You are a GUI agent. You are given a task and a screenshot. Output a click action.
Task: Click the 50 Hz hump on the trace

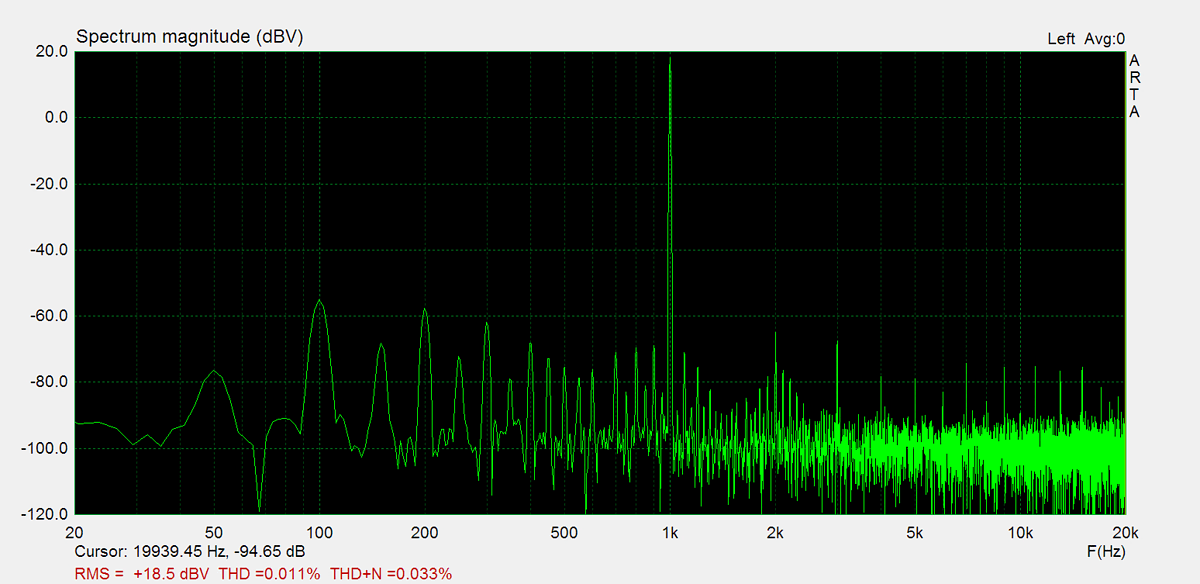(x=214, y=372)
